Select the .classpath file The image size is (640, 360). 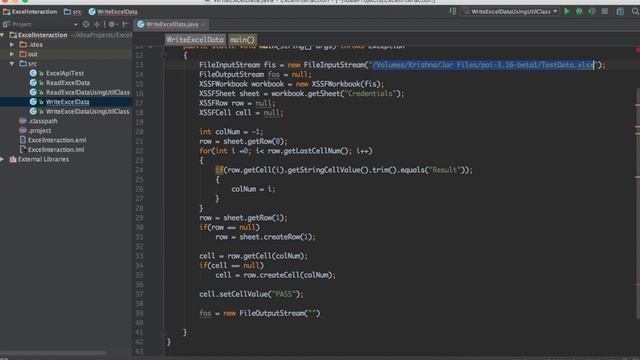tap(43, 121)
